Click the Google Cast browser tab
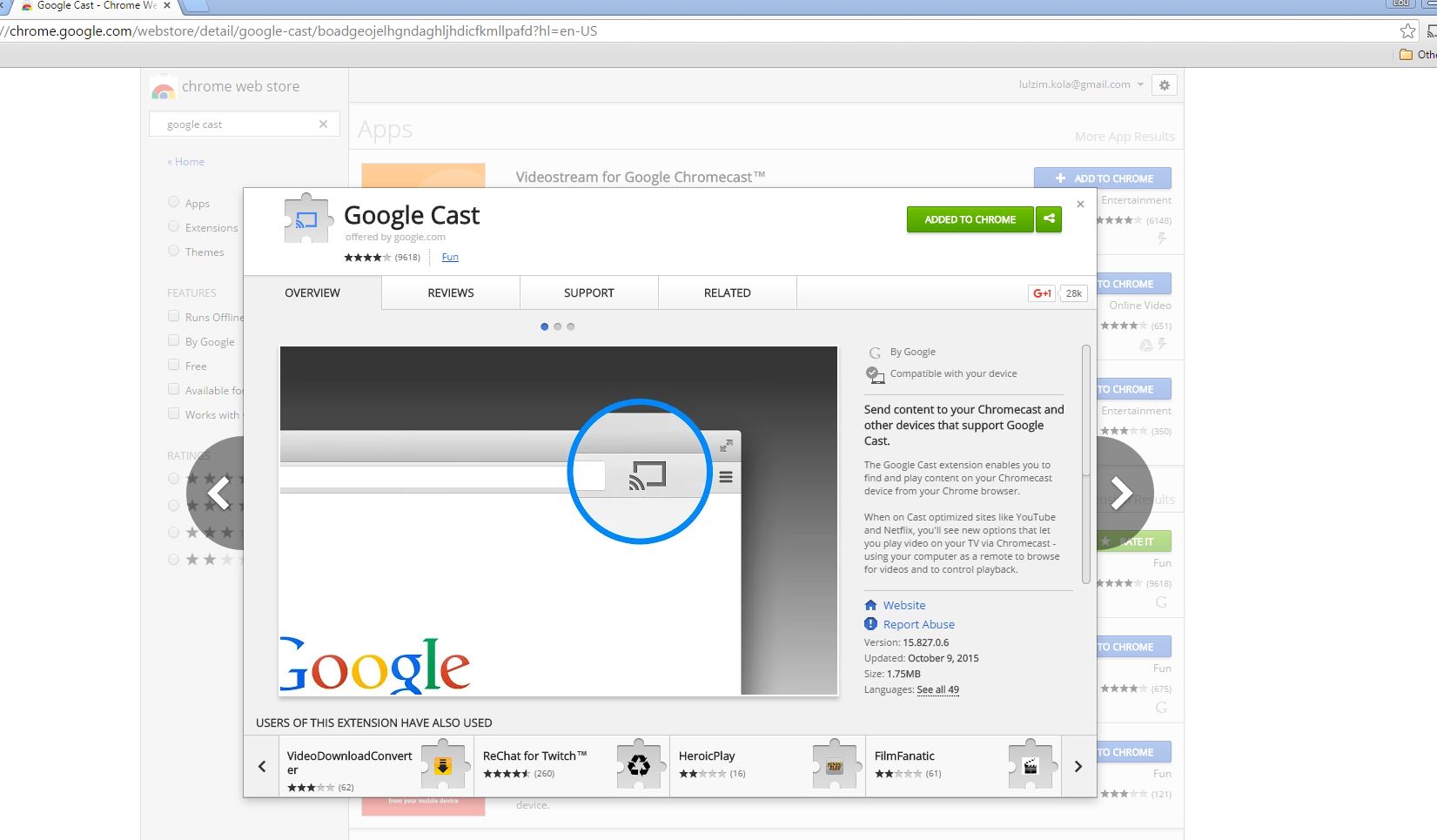Image resolution: width=1437 pixels, height=840 pixels. coord(96,6)
